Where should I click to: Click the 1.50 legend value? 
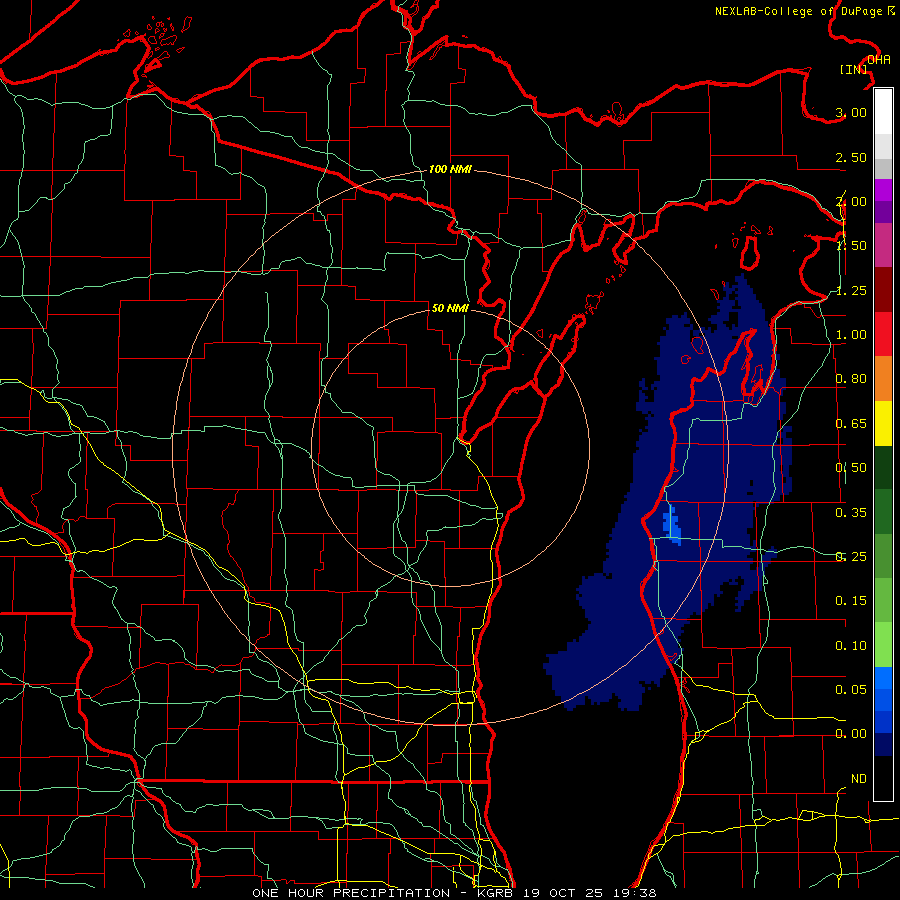pyautogui.click(x=851, y=246)
